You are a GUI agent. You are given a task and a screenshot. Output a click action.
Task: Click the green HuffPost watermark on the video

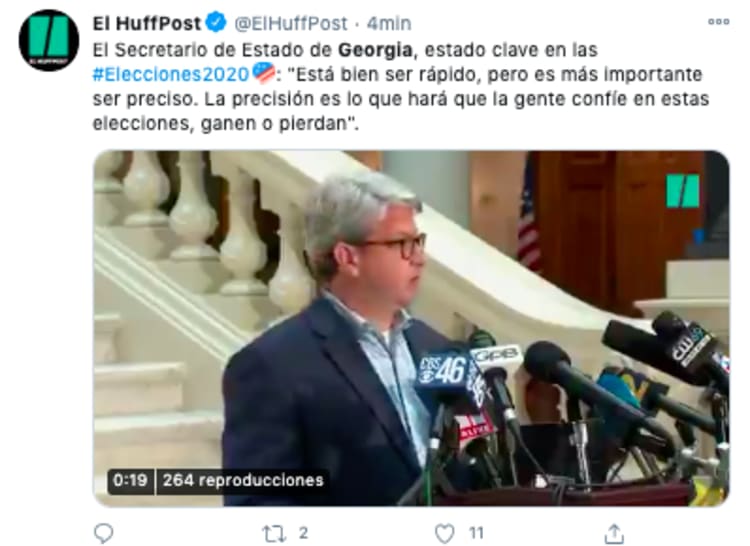click(x=683, y=191)
